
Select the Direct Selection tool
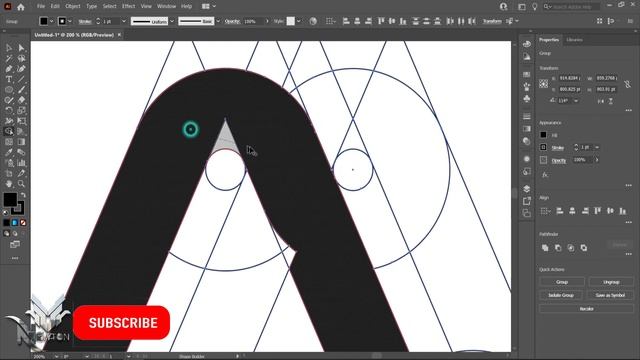[x=21, y=48]
